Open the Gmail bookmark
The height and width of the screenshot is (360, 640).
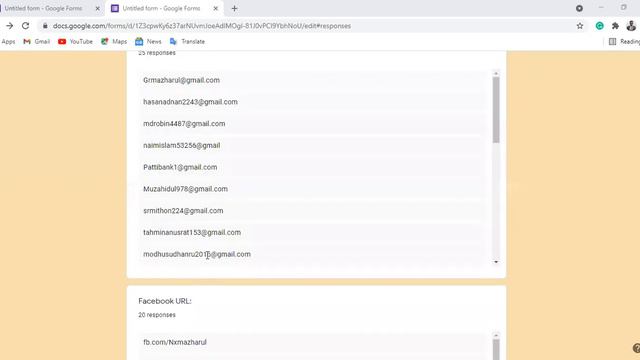(x=37, y=42)
